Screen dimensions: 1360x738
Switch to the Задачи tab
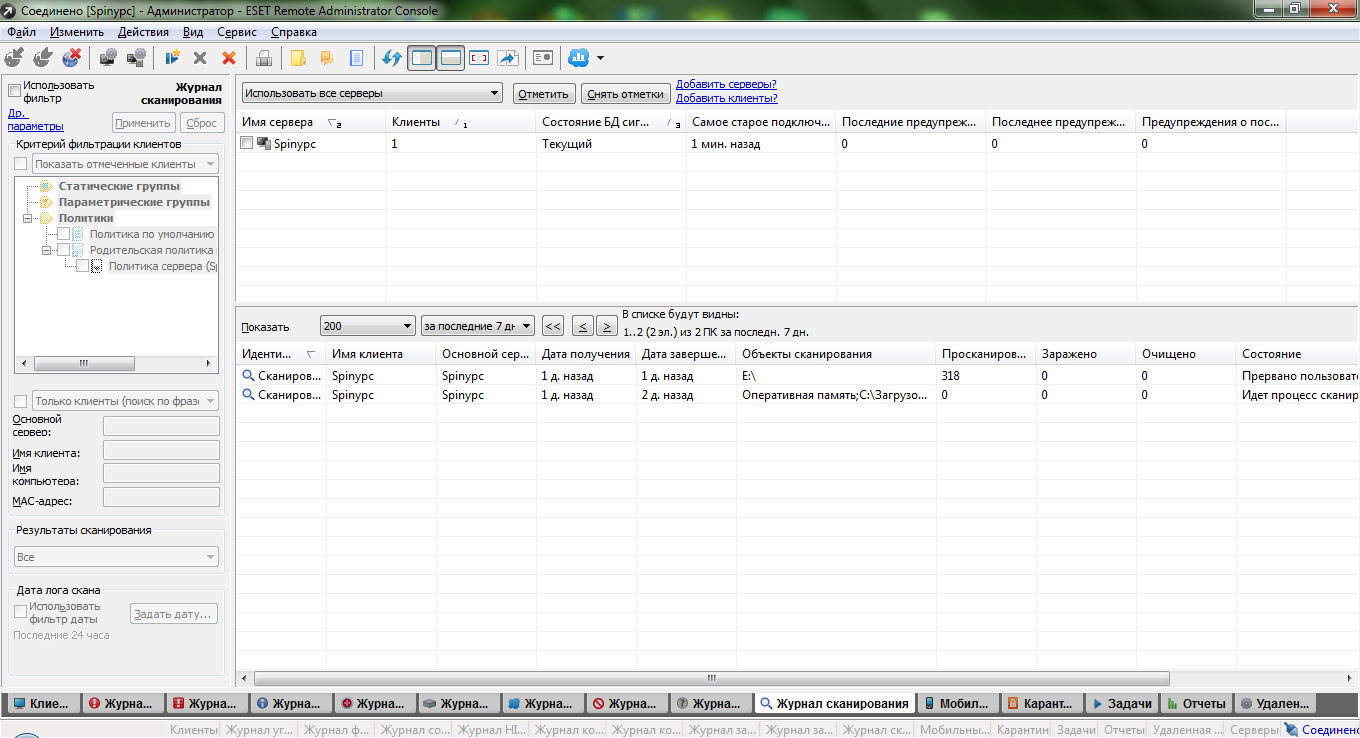pyautogui.click(x=1122, y=704)
